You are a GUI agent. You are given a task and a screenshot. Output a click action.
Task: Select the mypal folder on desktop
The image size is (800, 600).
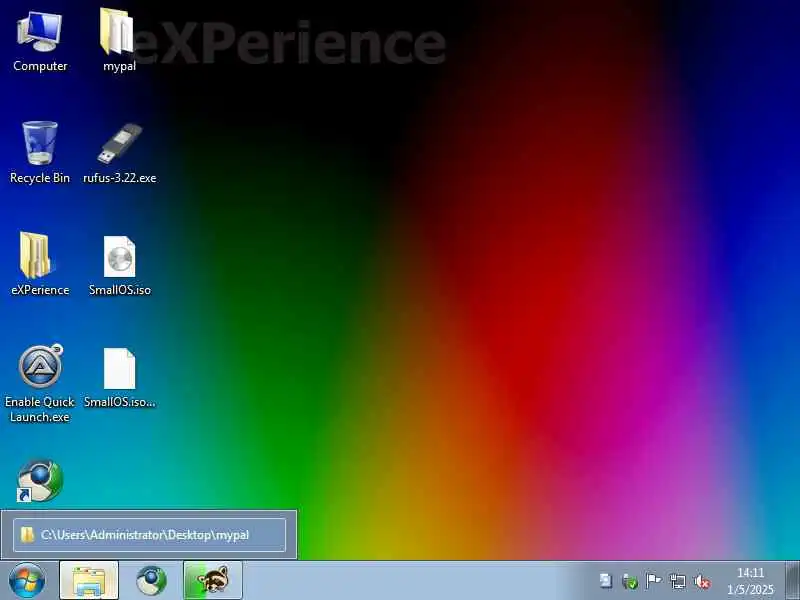coord(117,32)
